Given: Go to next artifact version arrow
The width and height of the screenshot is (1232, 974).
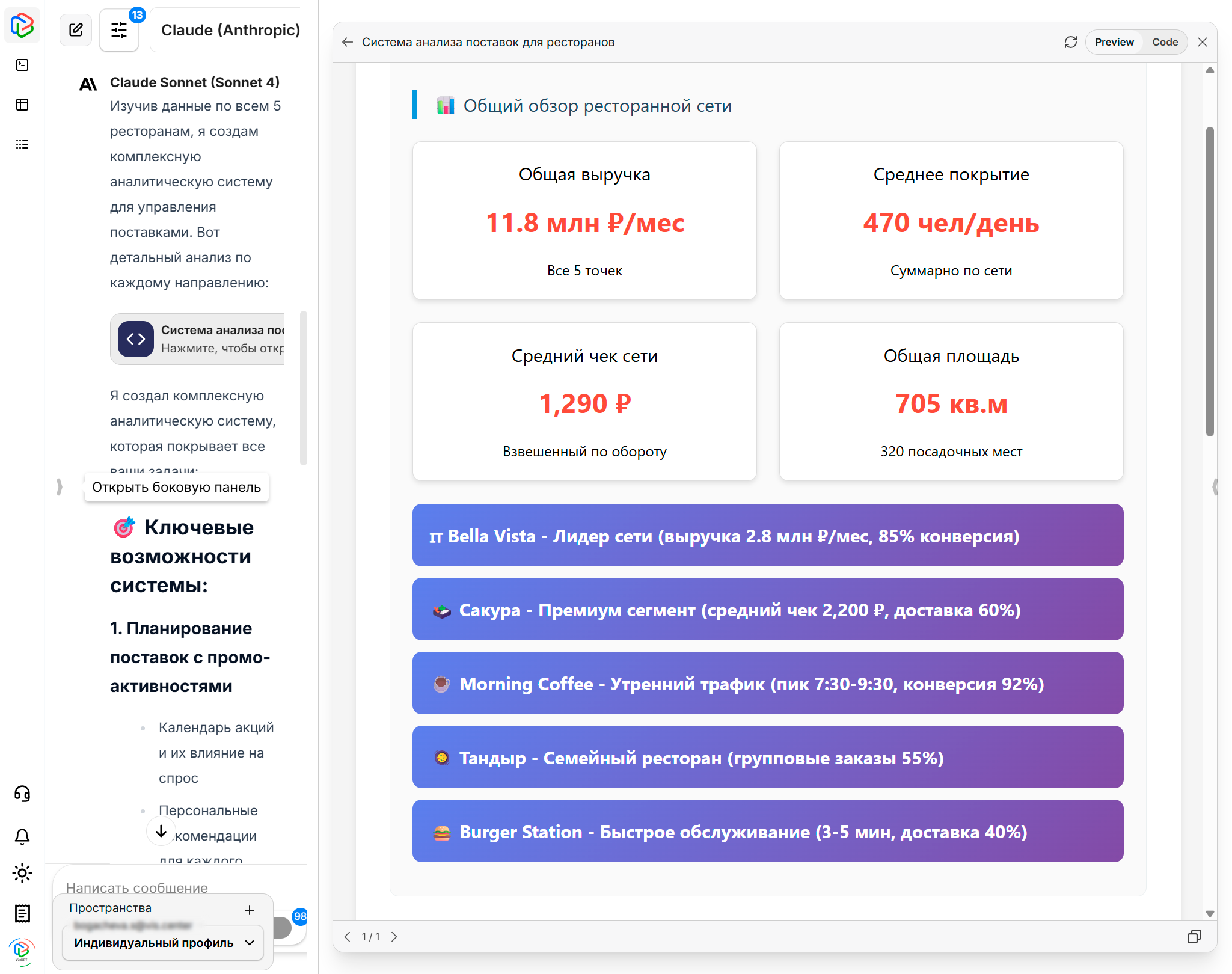Looking at the screenshot, I should (x=394, y=937).
